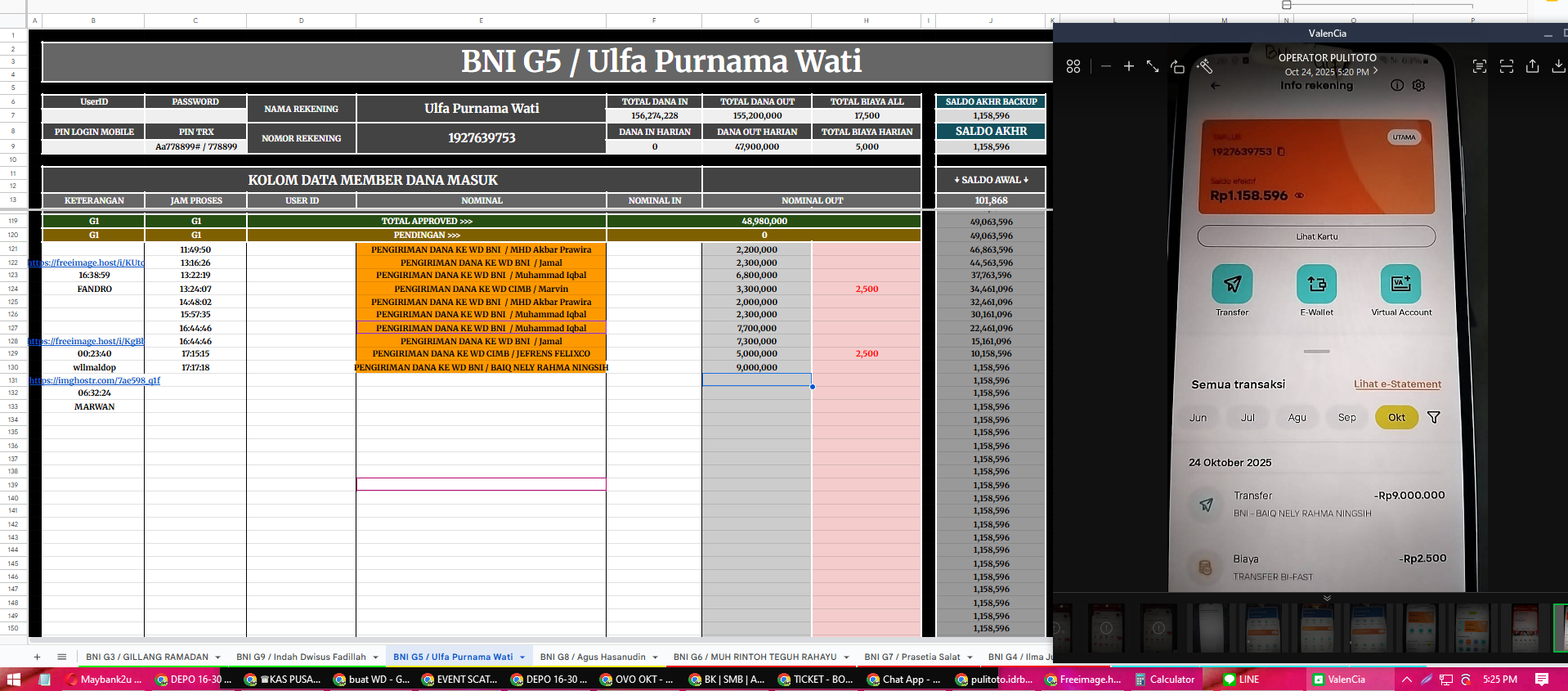Expand details chevron next to Oct 24, 2025 5:20 PM

(x=1376, y=71)
